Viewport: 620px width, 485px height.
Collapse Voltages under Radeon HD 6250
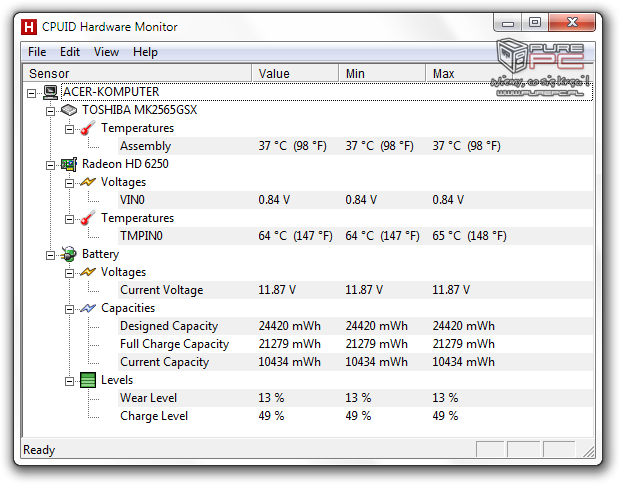click(x=69, y=183)
